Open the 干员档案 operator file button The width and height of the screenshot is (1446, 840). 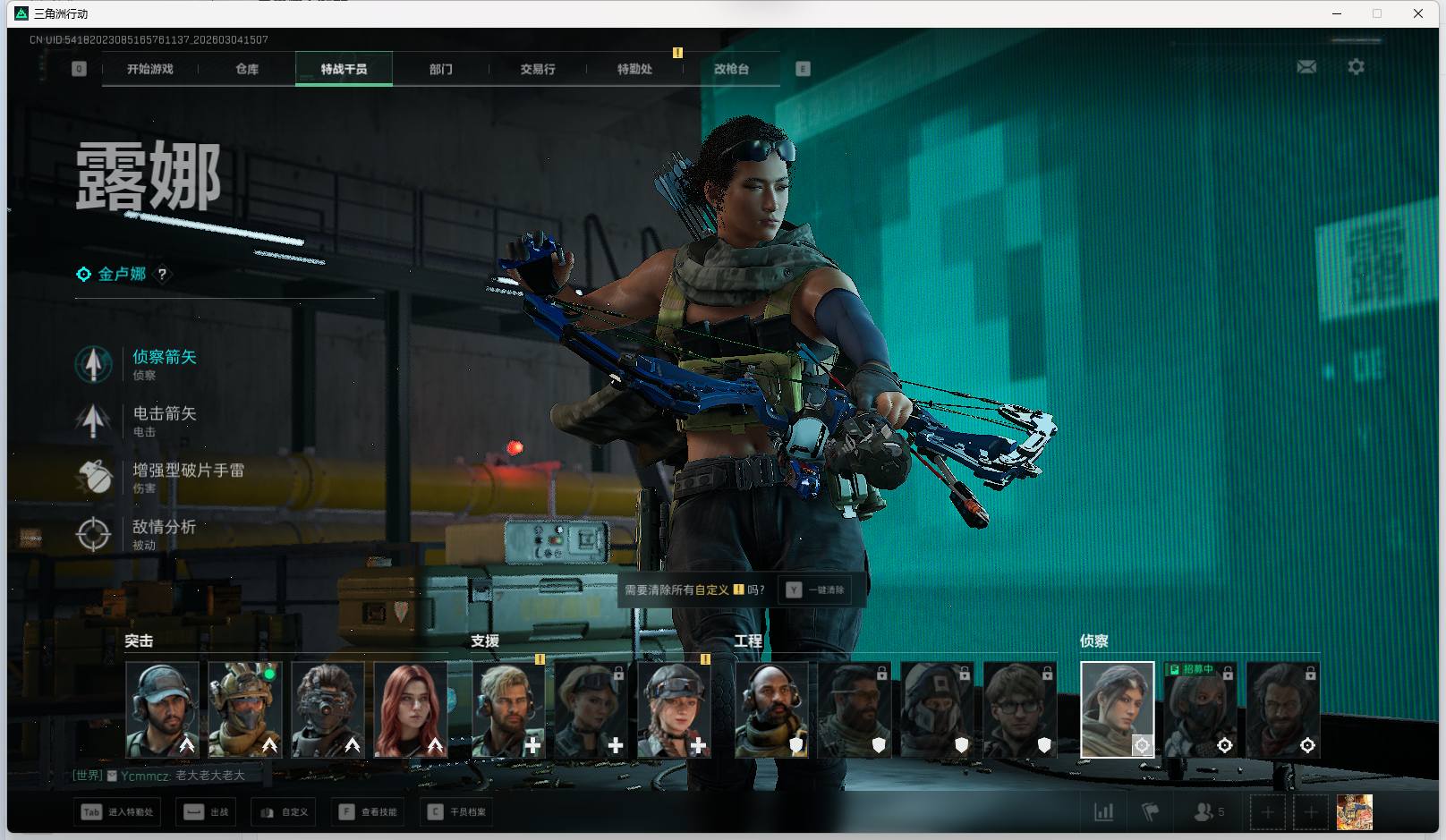pos(457,812)
